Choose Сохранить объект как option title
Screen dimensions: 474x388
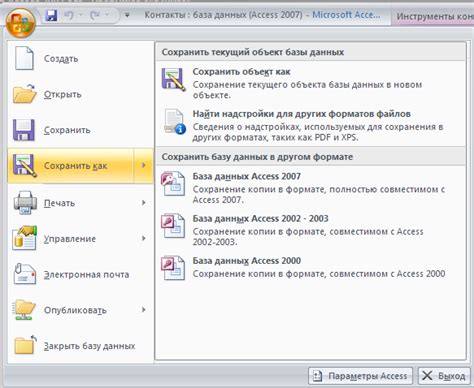[241, 72]
